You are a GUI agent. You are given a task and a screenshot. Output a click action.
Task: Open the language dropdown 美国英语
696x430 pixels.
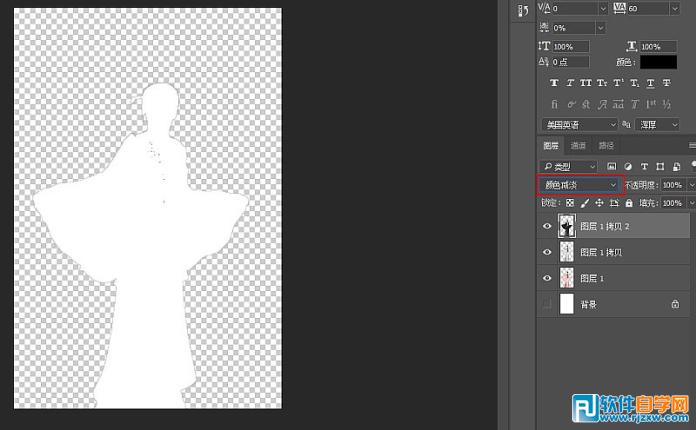tap(579, 125)
